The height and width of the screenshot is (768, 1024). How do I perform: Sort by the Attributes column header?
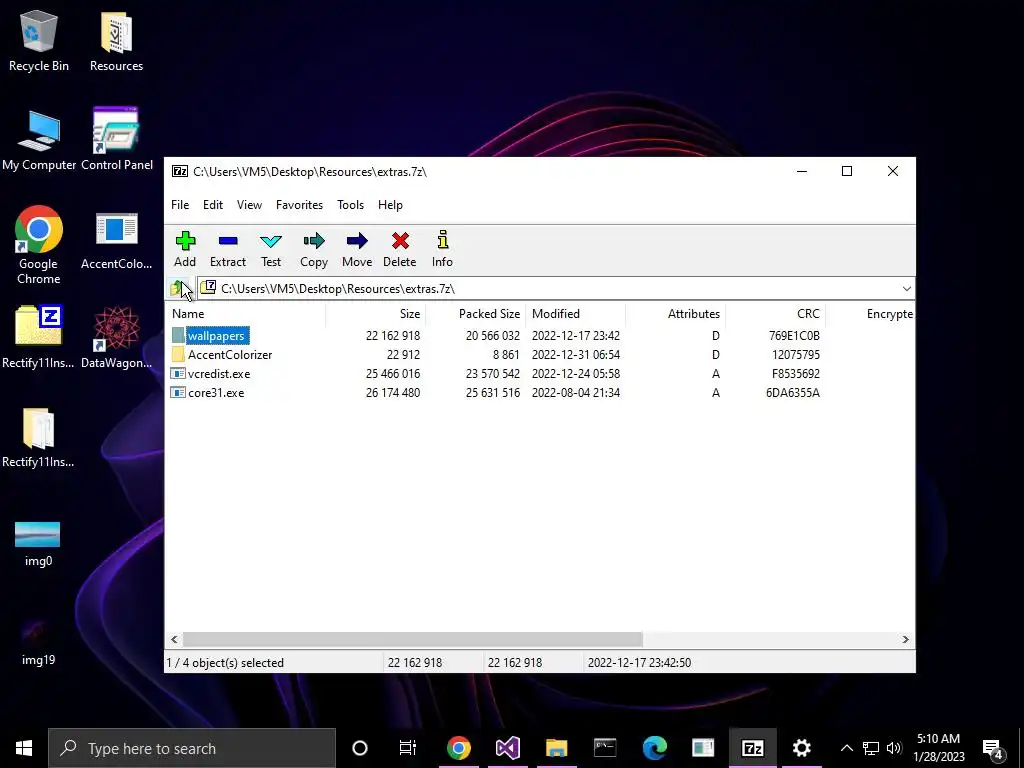(x=675, y=314)
